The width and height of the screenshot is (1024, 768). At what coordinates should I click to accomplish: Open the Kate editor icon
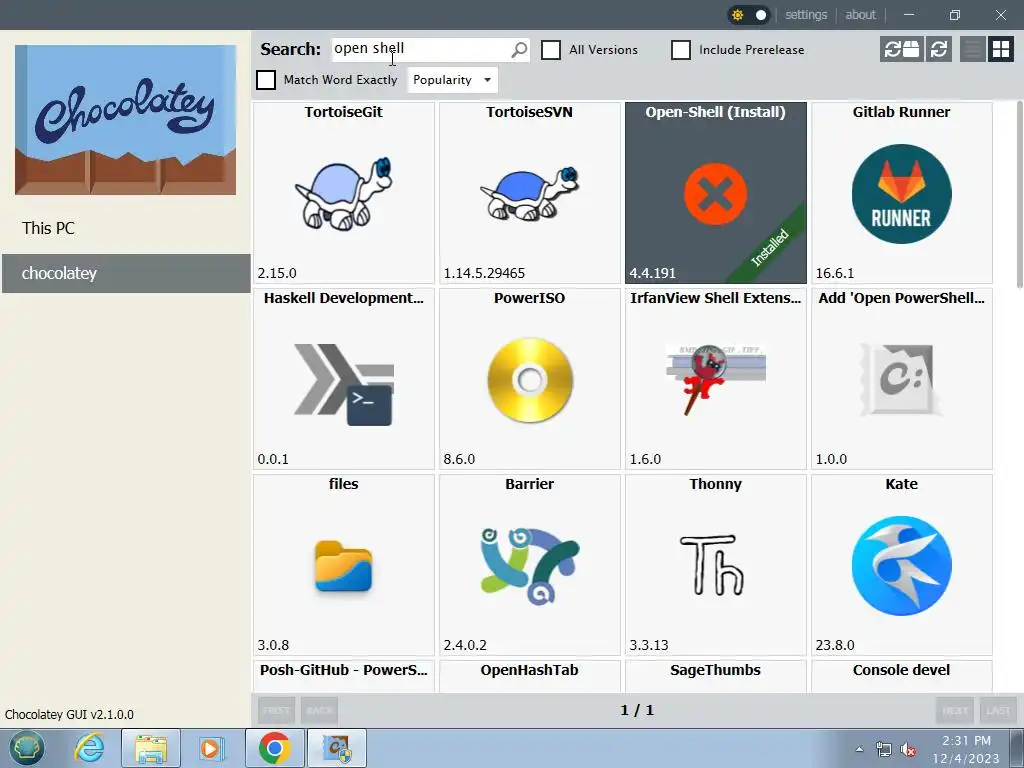[901, 566]
